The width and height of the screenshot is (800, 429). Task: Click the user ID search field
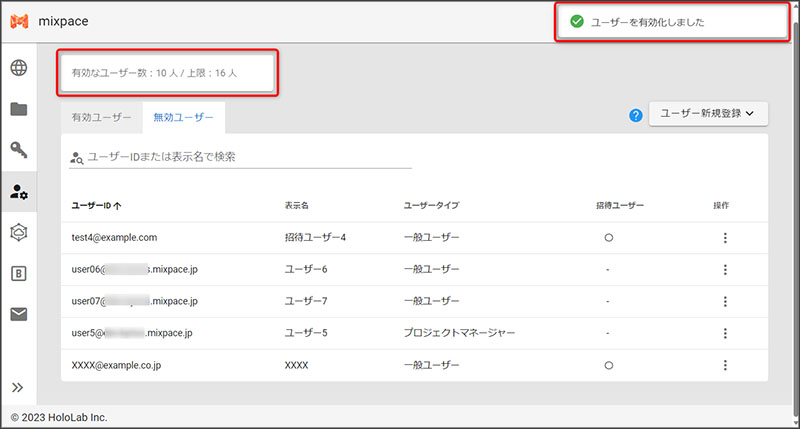(x=248, y=157)
